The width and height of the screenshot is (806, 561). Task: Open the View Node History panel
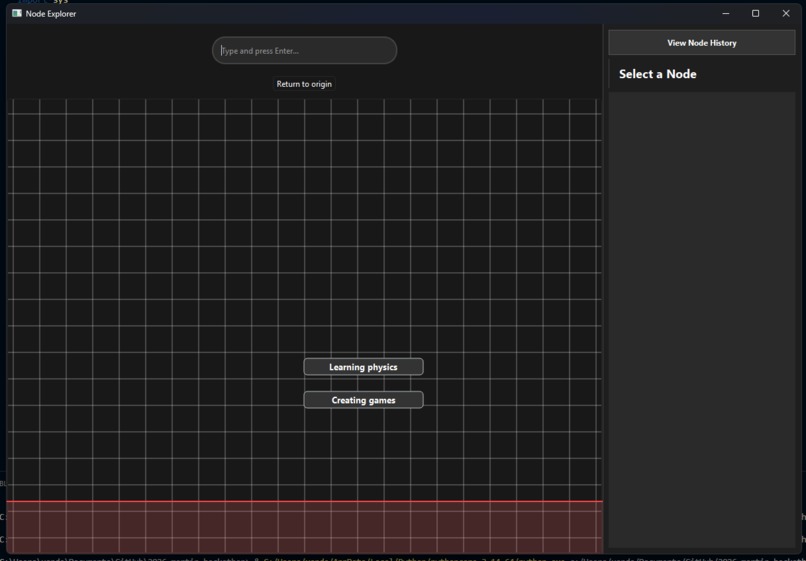point(702,43)
